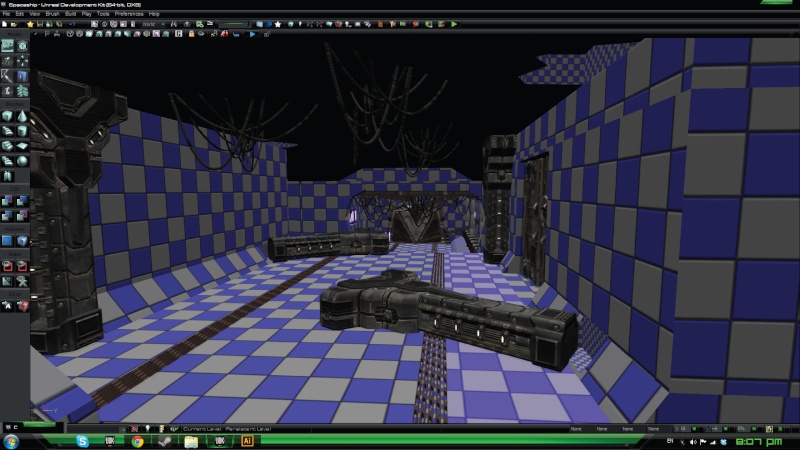This screenshot has height=450, width=800.
Task: Add special brush from Volumes section
Action: click(x=7, y=240)
